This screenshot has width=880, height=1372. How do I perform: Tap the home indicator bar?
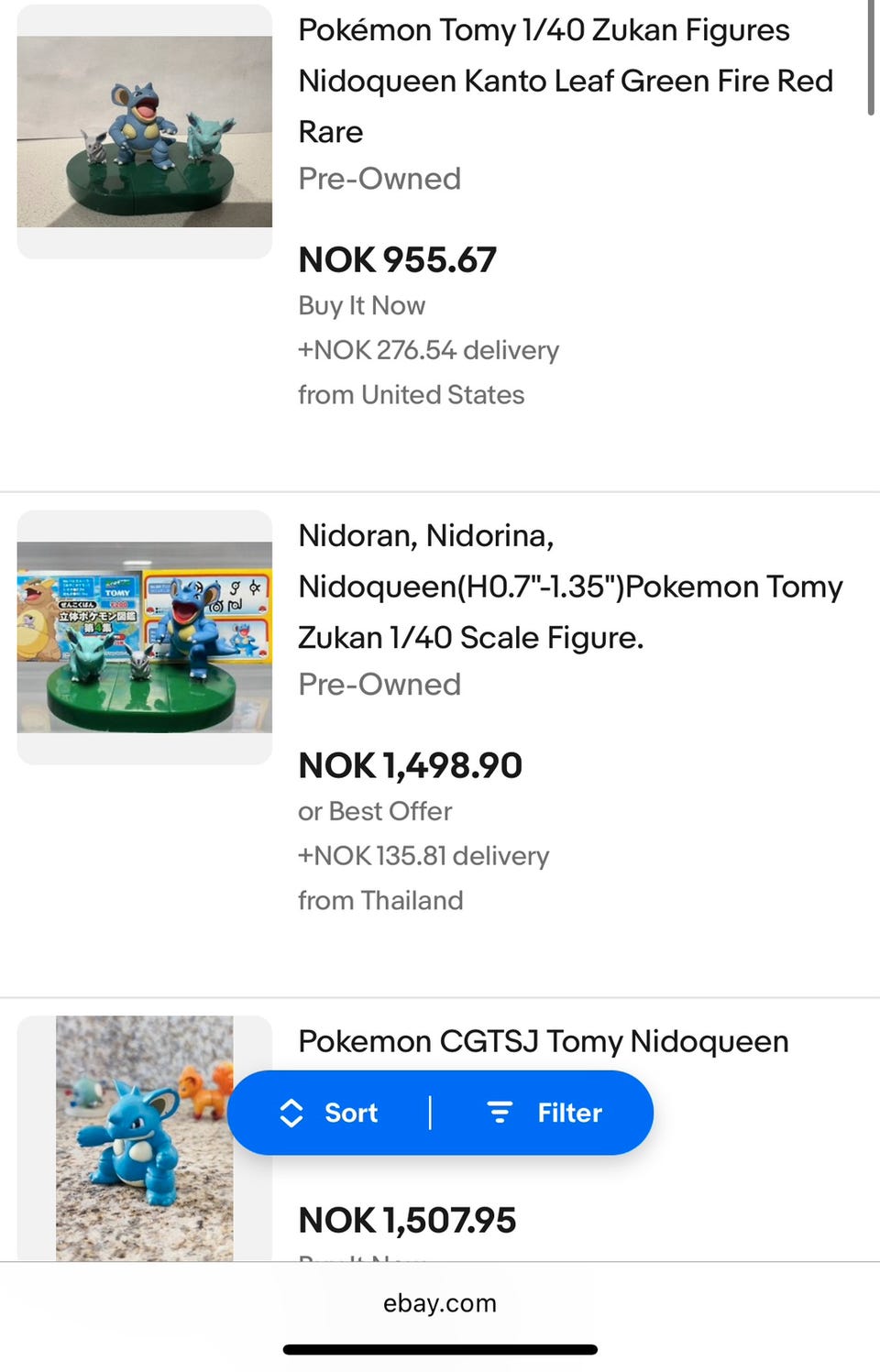440,1349
